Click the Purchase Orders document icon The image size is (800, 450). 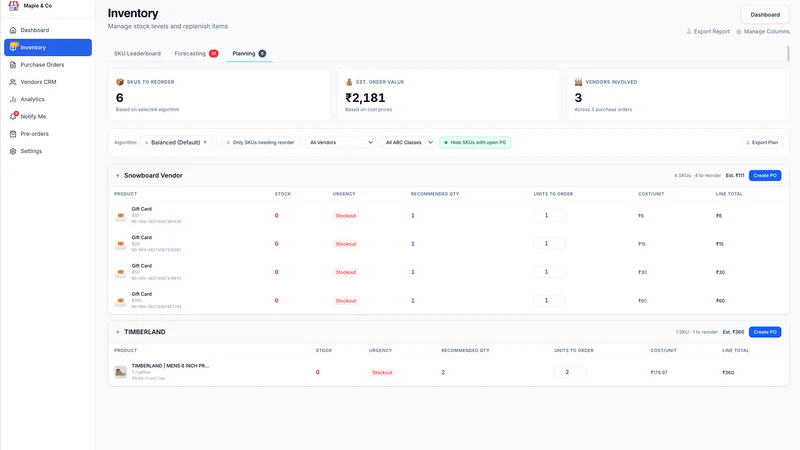coord(13,65)
